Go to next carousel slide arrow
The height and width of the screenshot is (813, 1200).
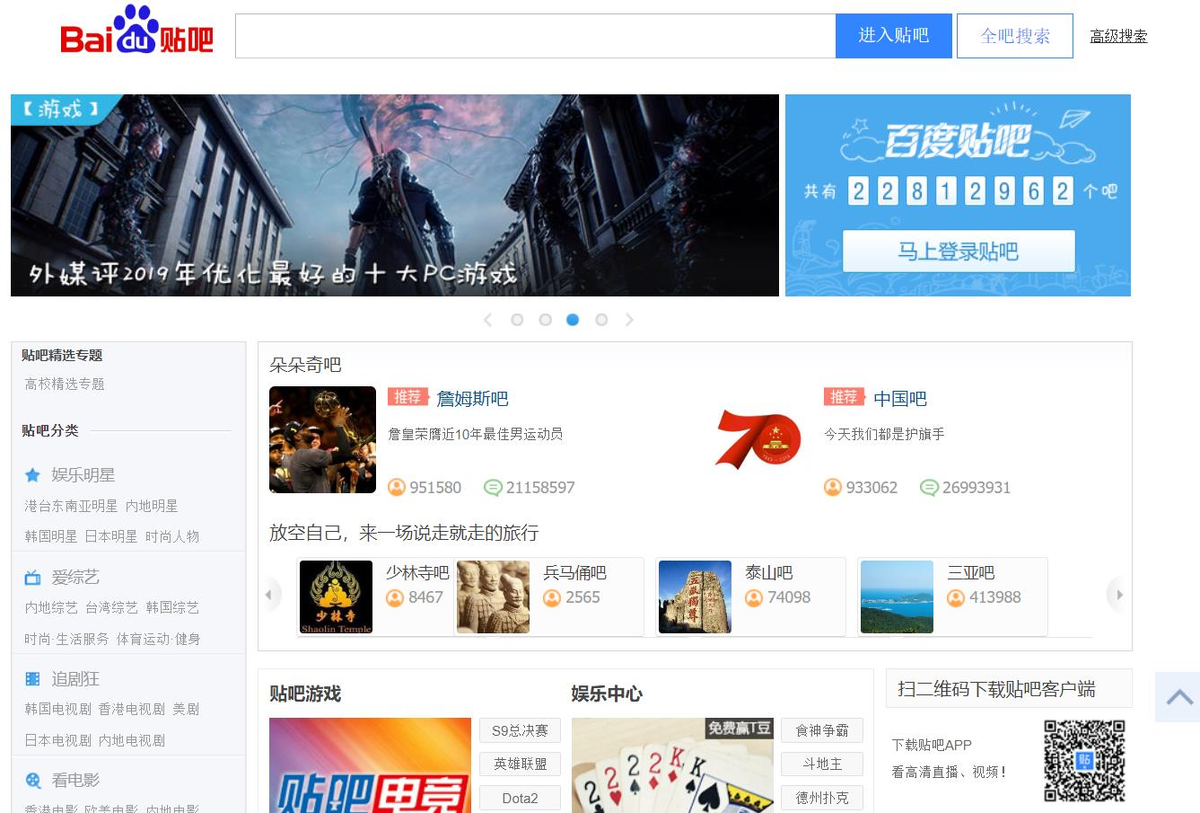[x=629, y=320]
